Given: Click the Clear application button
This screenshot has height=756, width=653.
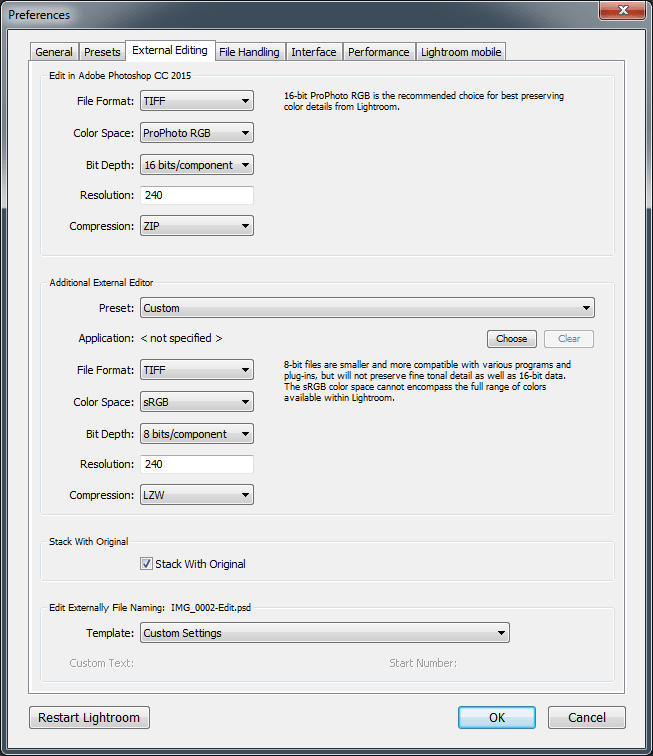Looking at the screenshot, I should [x=569, y=338].
